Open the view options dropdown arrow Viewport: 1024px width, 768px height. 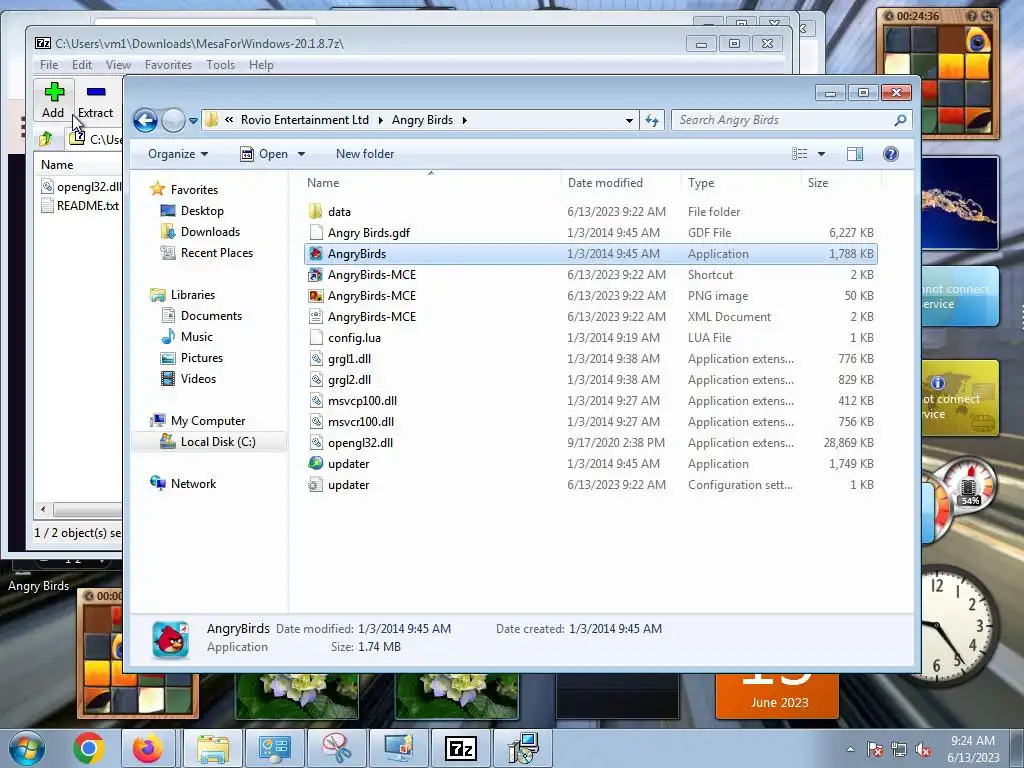click(822, 154)
